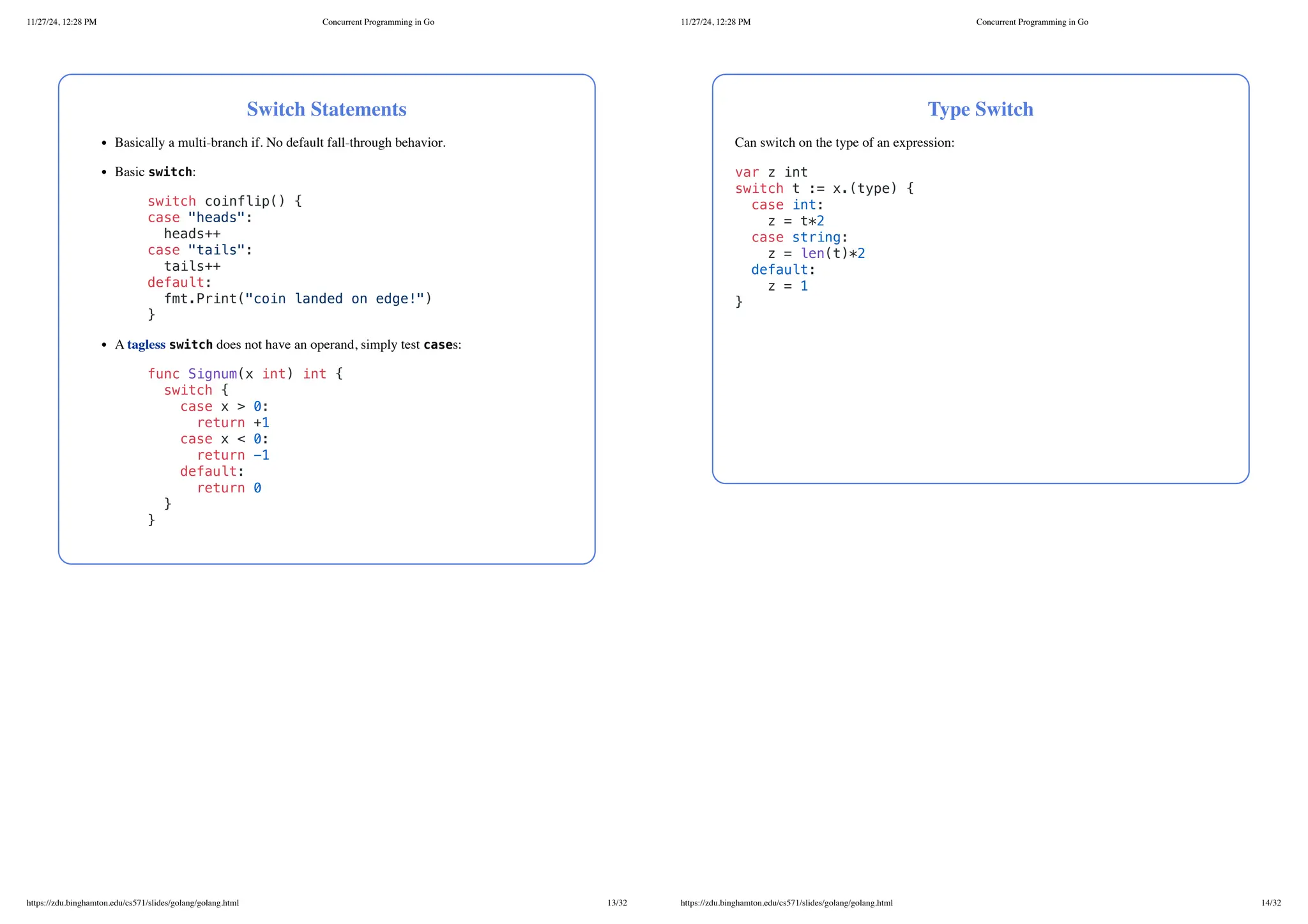Screen dimensions: 1308x924
Task: Click the page number 13/32
Action: [x=617, y=903]
